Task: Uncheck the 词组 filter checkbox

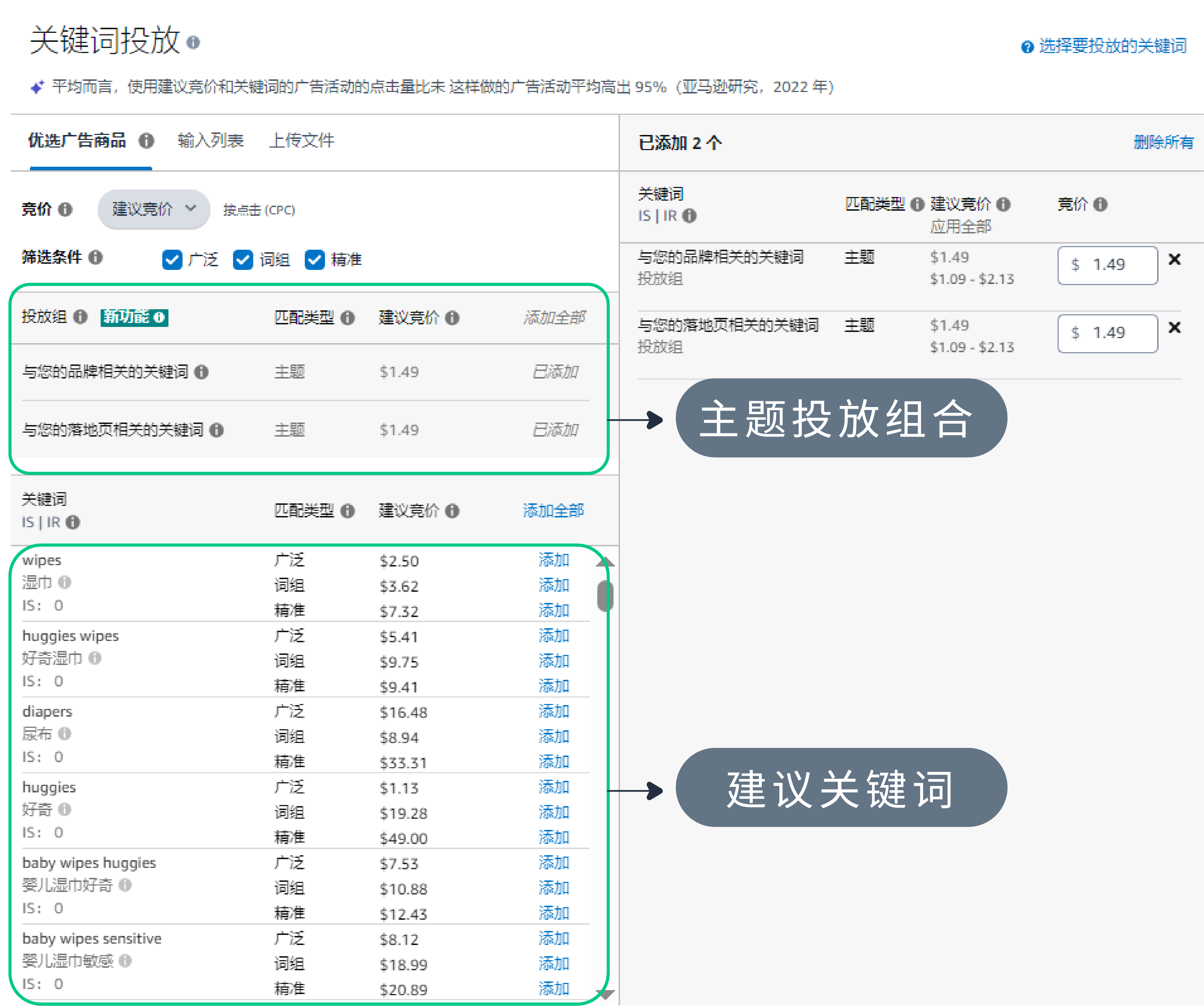Action: click(x=243, y=260)
